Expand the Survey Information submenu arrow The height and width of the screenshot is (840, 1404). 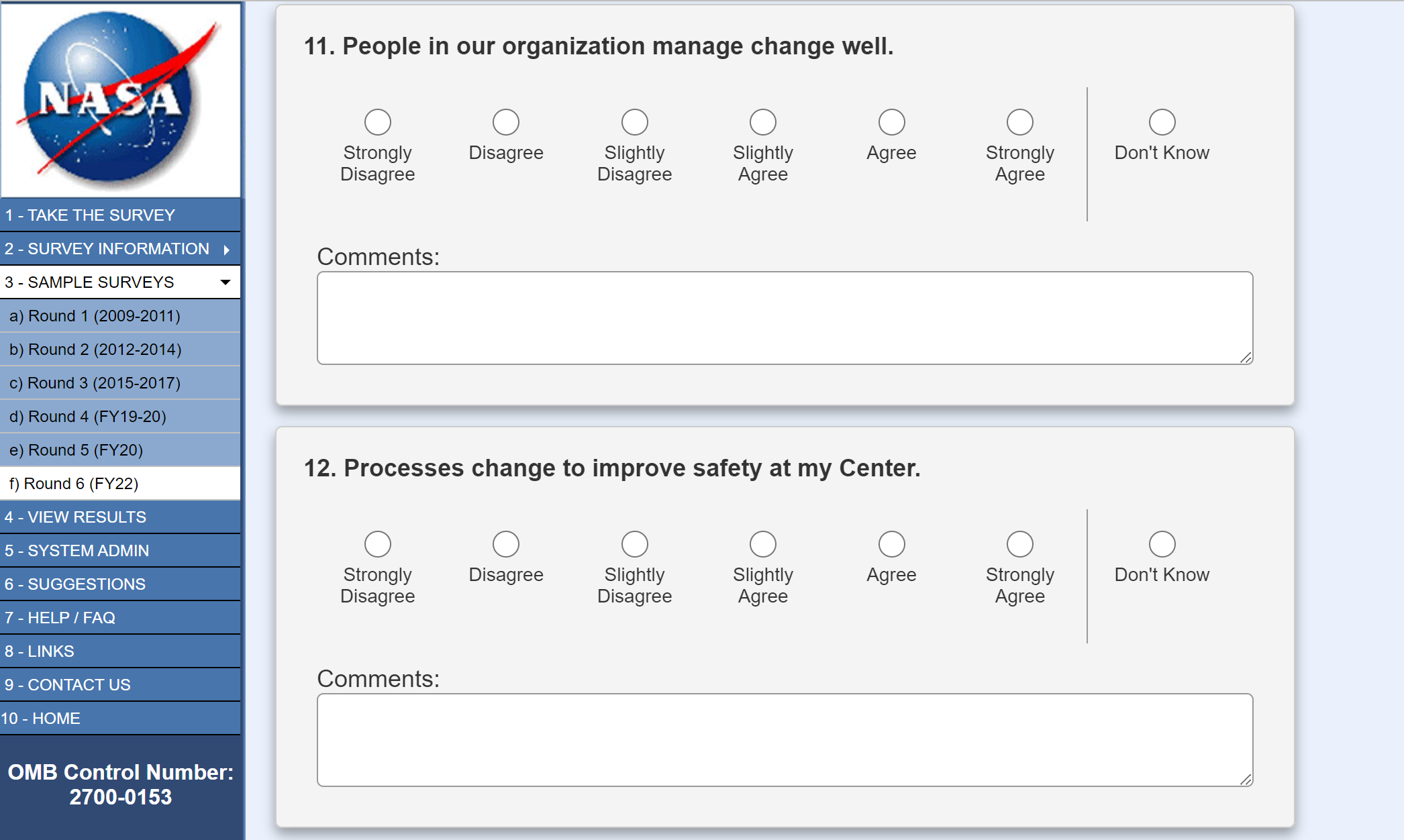227,250
